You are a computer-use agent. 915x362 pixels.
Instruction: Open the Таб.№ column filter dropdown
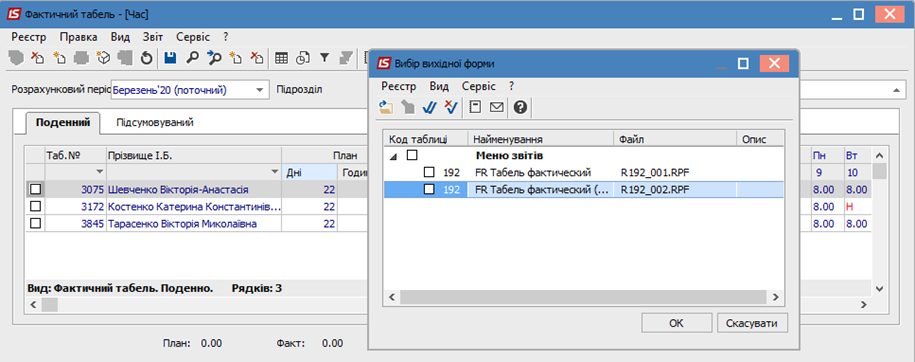click(99, 172)
